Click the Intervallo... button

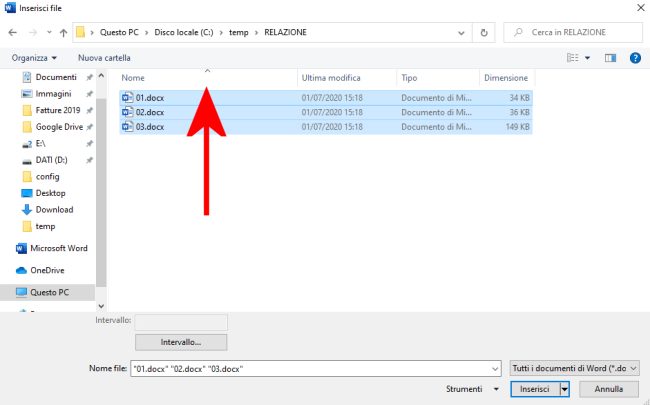(181, 342)
